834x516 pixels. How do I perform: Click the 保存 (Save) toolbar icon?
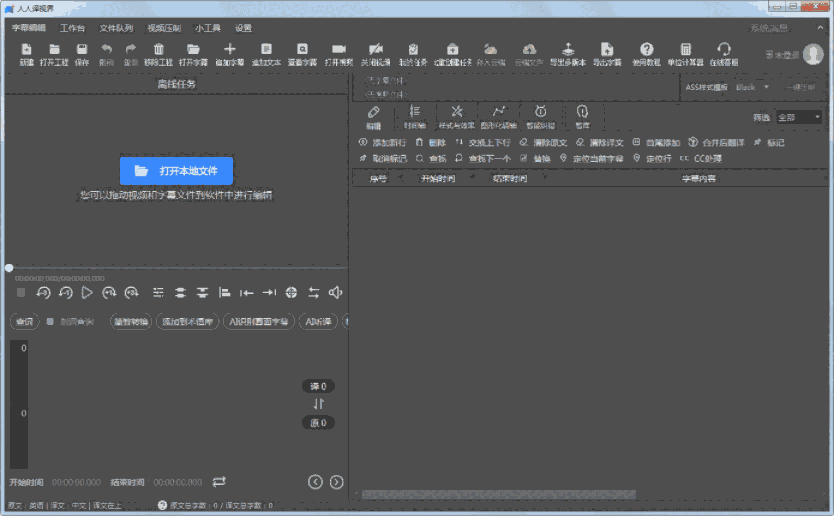[x=82, y=52]
